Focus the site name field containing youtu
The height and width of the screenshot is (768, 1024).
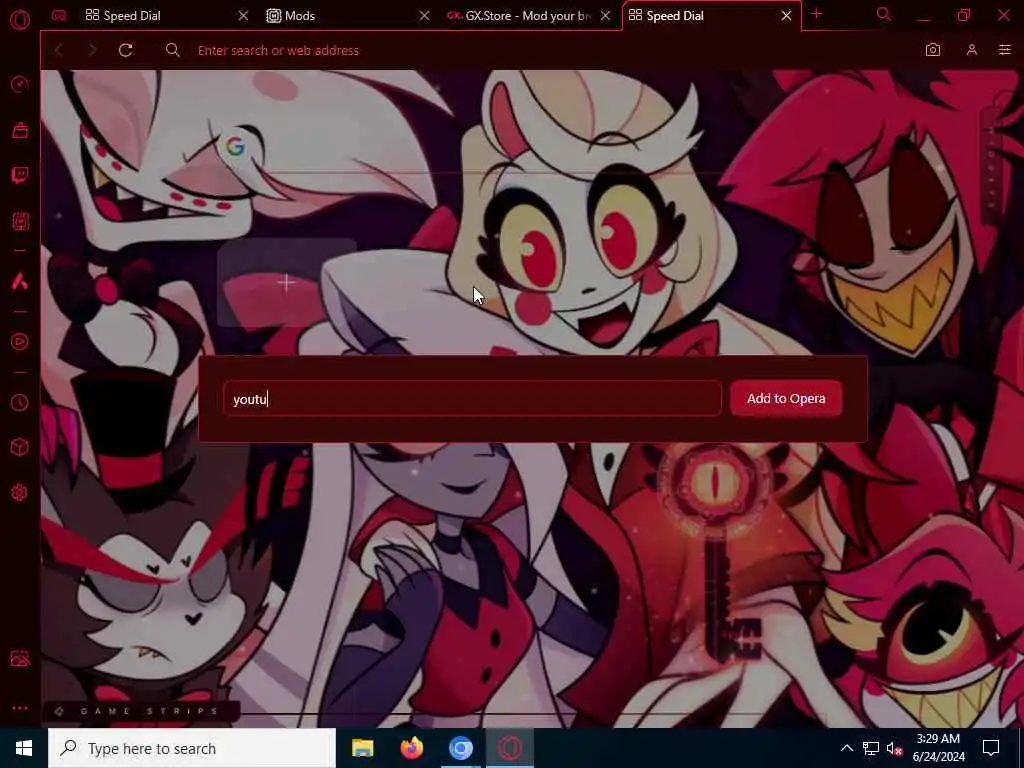tap(472, 398)
